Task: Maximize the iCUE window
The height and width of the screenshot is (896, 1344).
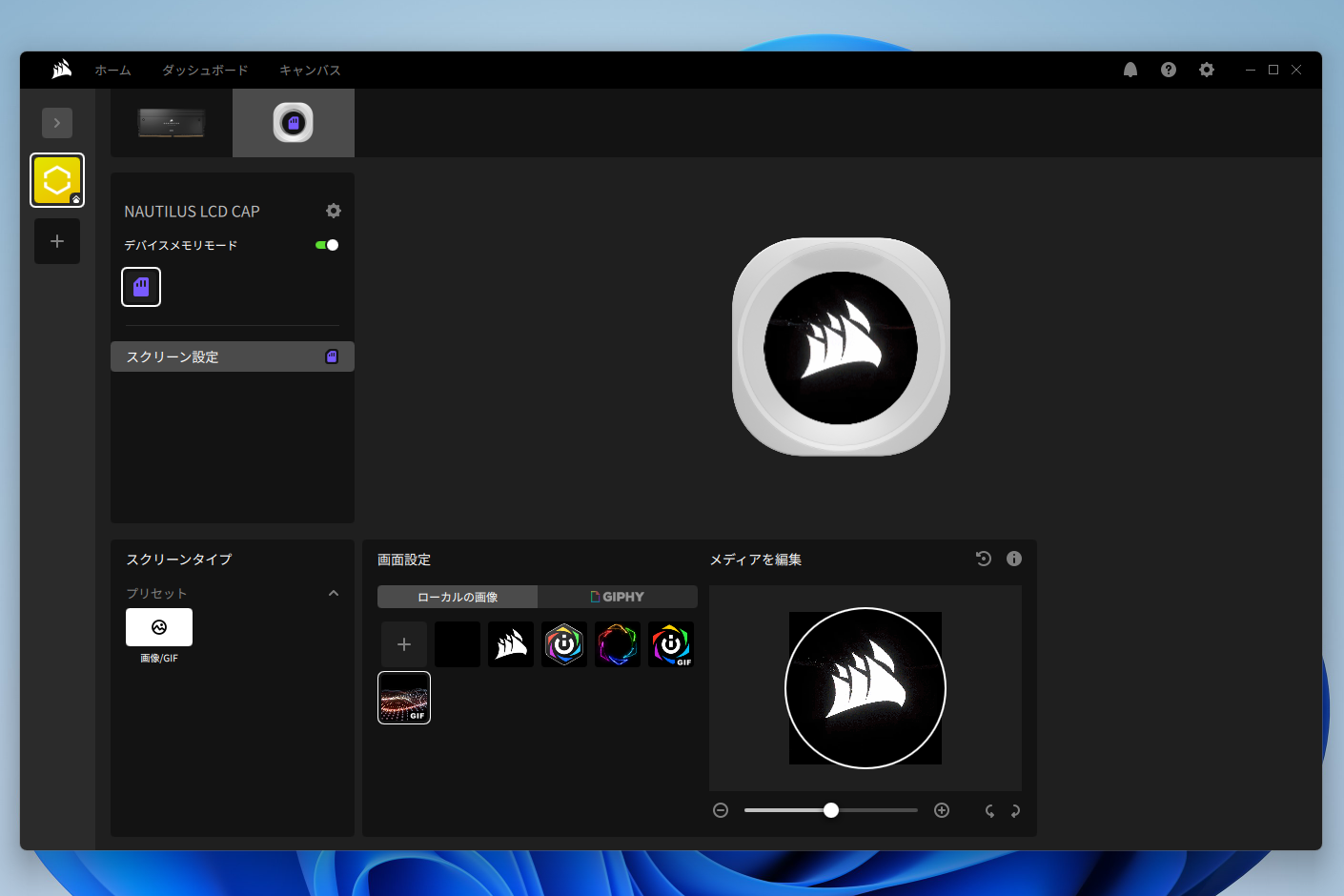Action: pyautogui.click(x=1273, y=70)
